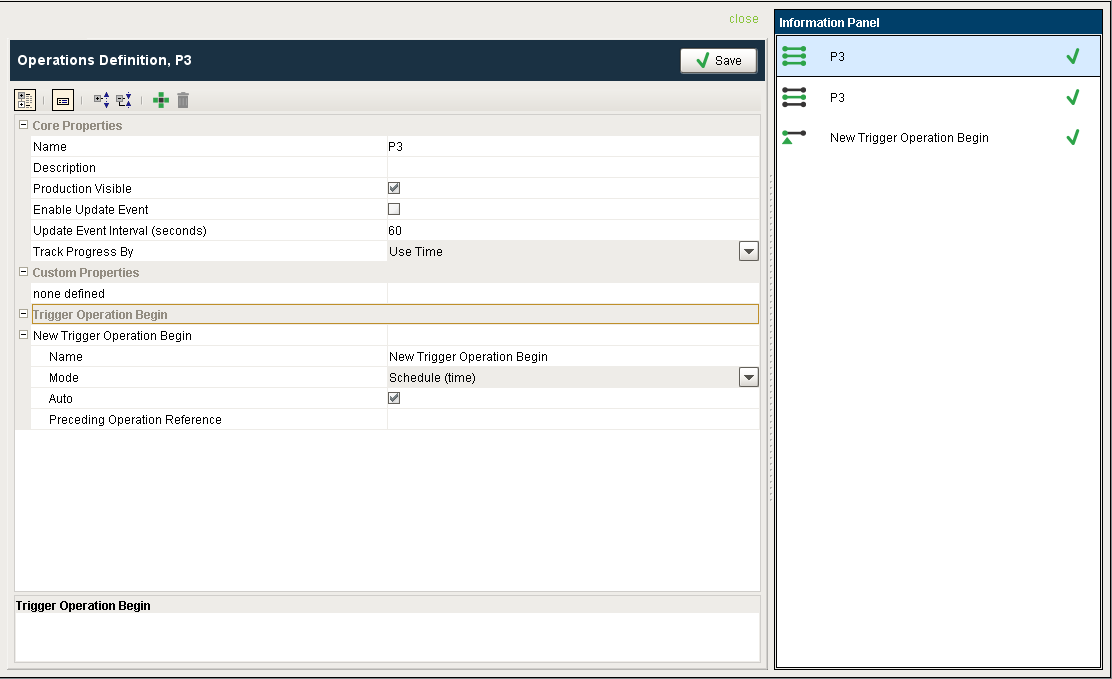The height and width of the screenshot is (679, 1112).
Task: Click the categorized view toolbar icon
Action: point(25,100)
